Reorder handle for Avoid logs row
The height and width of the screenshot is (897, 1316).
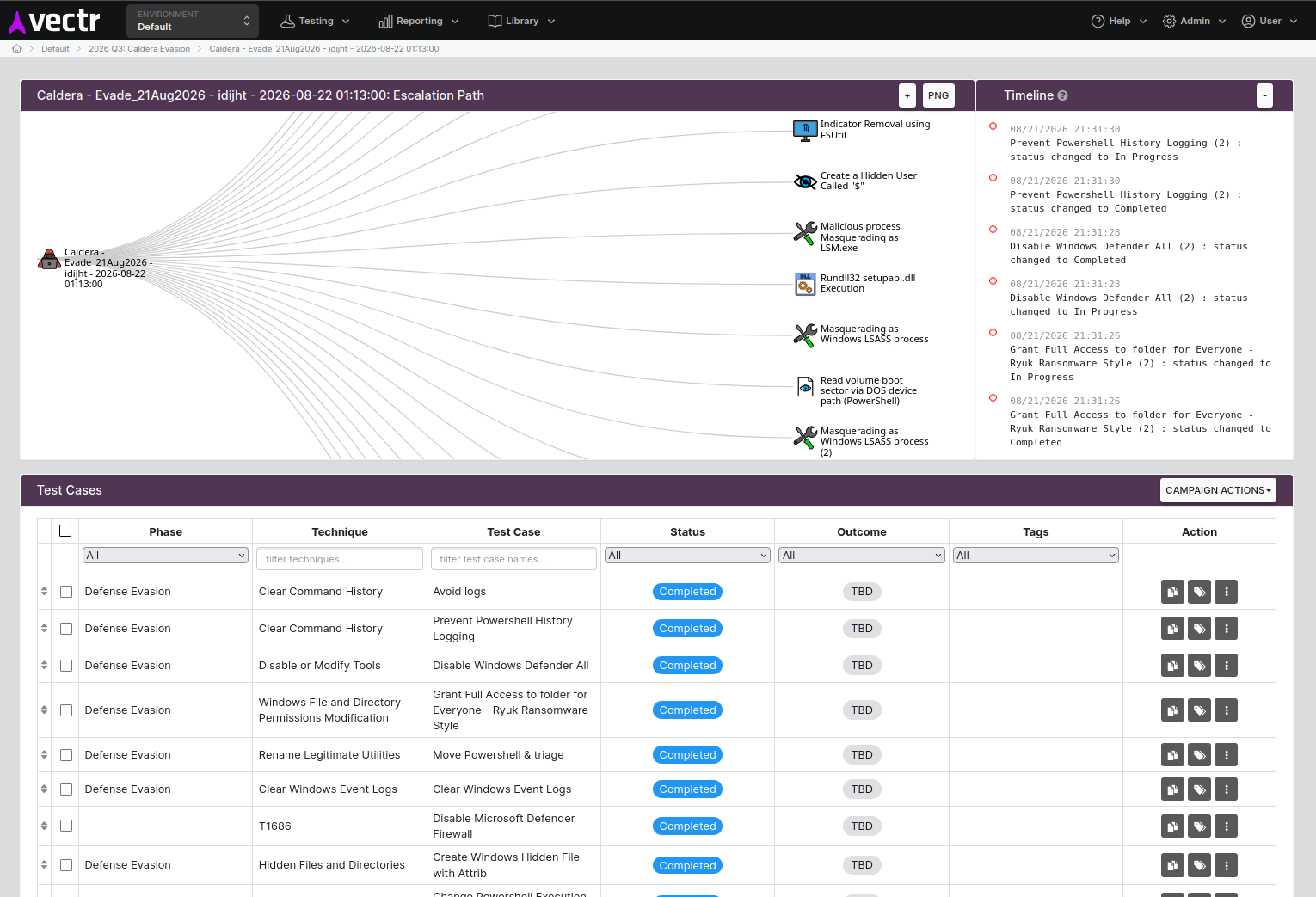point(44,592)
